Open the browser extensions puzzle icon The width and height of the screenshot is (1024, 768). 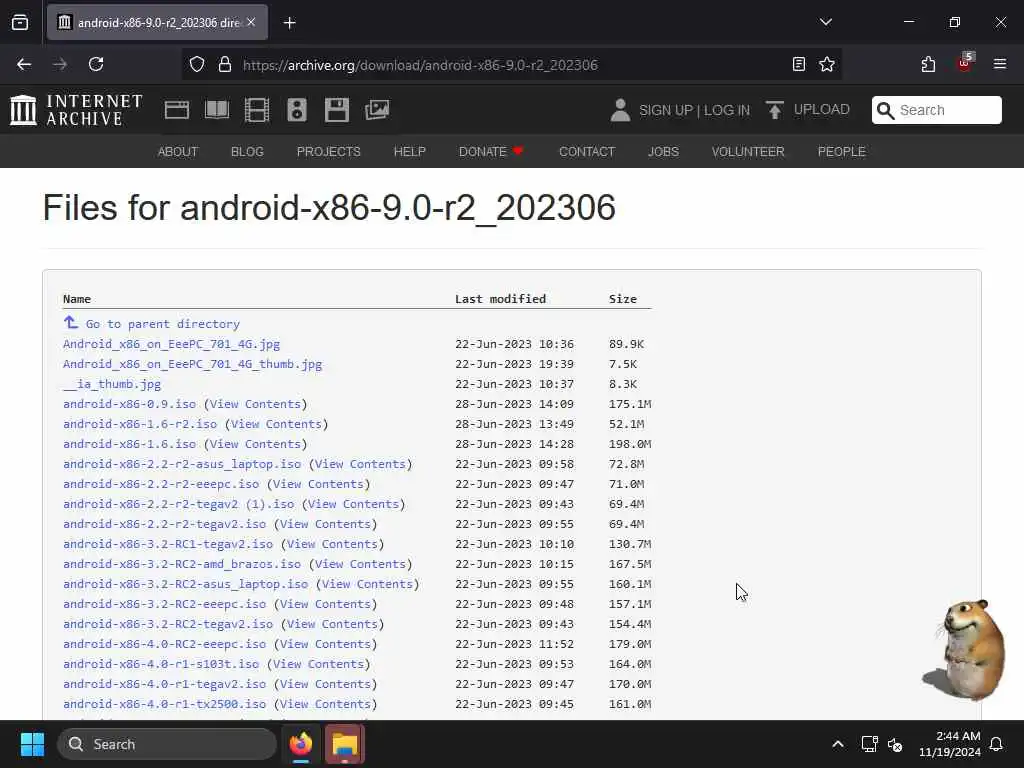click(928, 64)
